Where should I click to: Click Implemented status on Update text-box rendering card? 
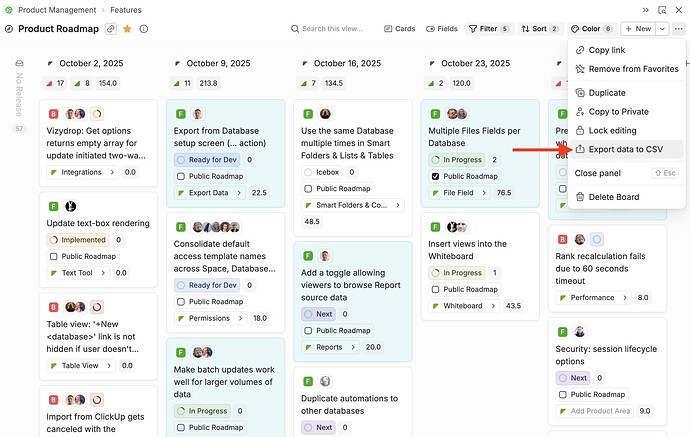pyautogui.click(x=78, y=240)
